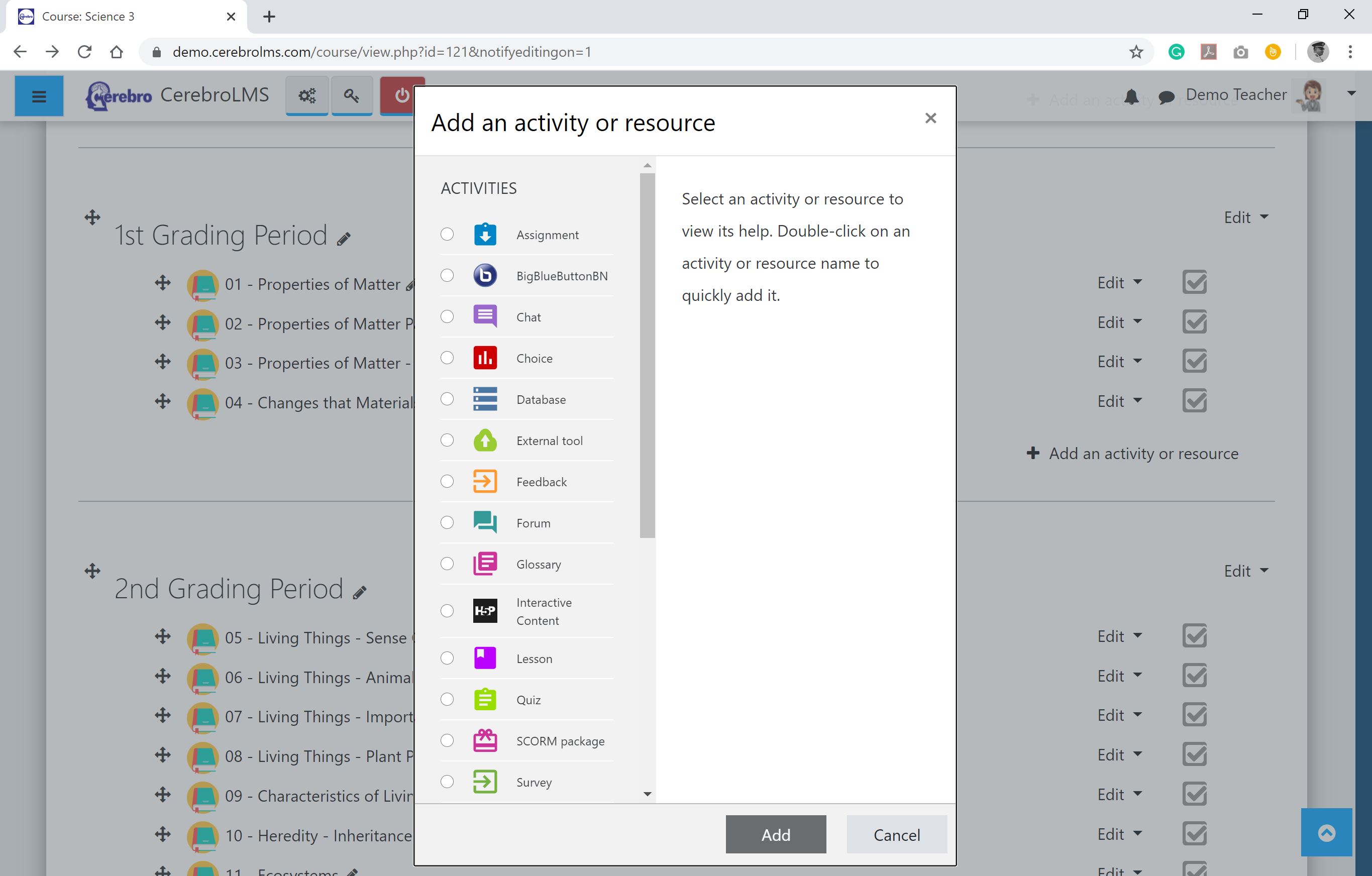1372x876 pixels.
Task: Open the notifications bell icon
Action: click(1131, 97)
